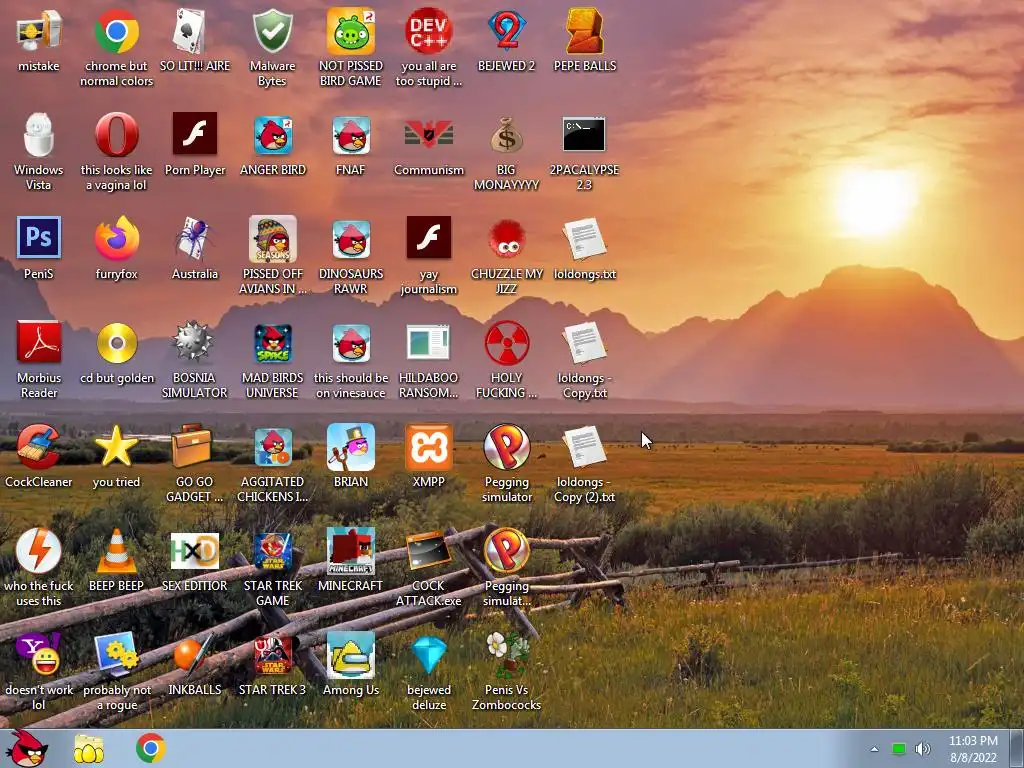Show hidden system tray icons
This screenshot has width=1024, height=768.
click(874, 749)
